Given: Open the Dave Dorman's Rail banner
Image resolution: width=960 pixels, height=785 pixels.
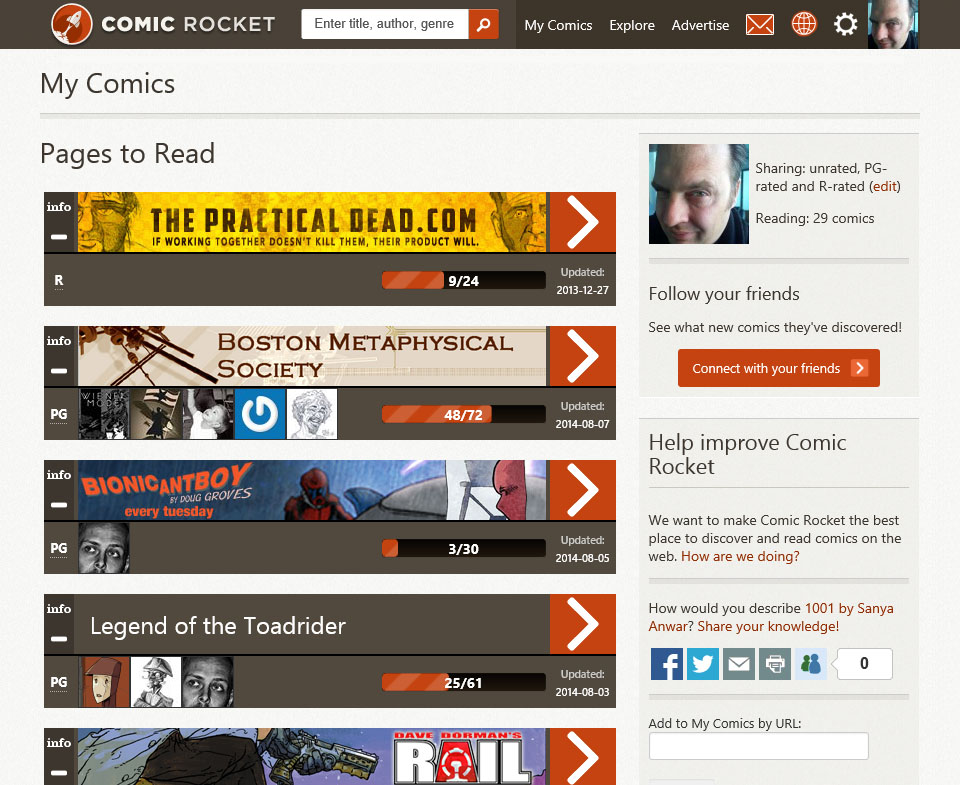Looking at the screenshot, I should (x=312, y=757).
